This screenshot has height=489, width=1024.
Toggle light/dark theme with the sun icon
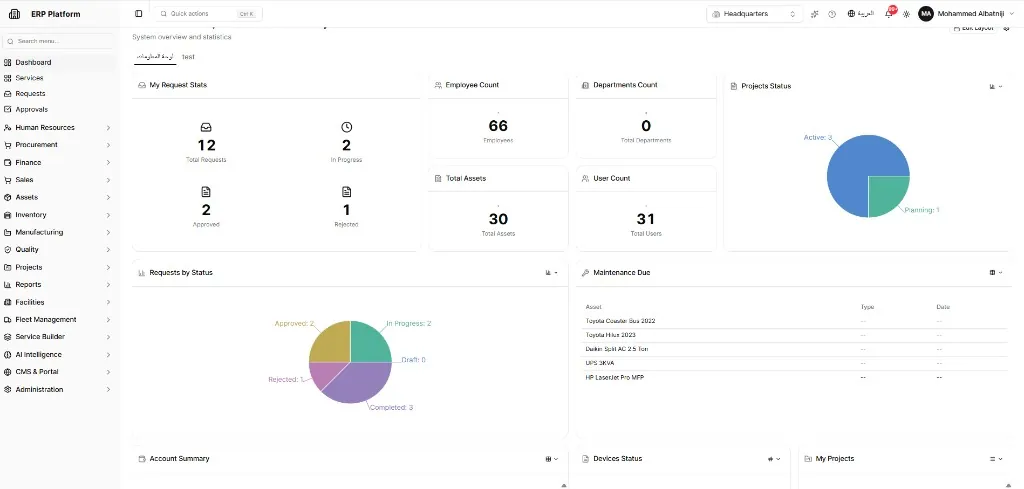point(906,14)
